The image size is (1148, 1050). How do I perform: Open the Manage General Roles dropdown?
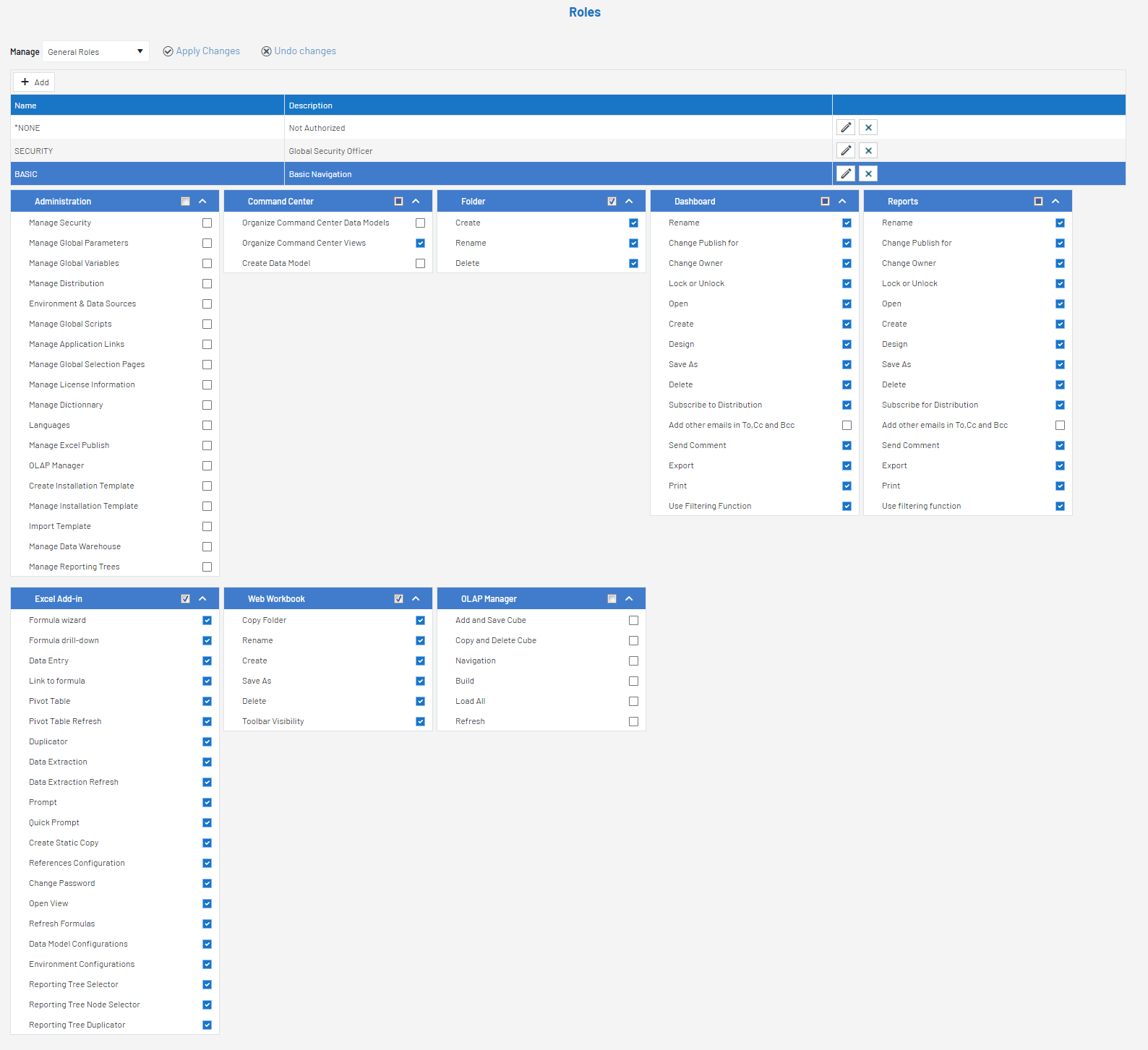95,52
